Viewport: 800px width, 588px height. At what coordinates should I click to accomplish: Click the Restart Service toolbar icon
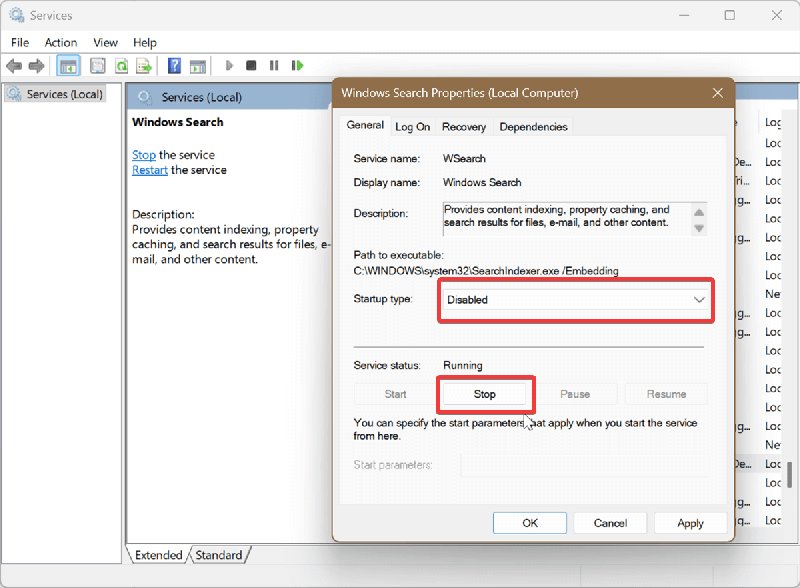297,65
